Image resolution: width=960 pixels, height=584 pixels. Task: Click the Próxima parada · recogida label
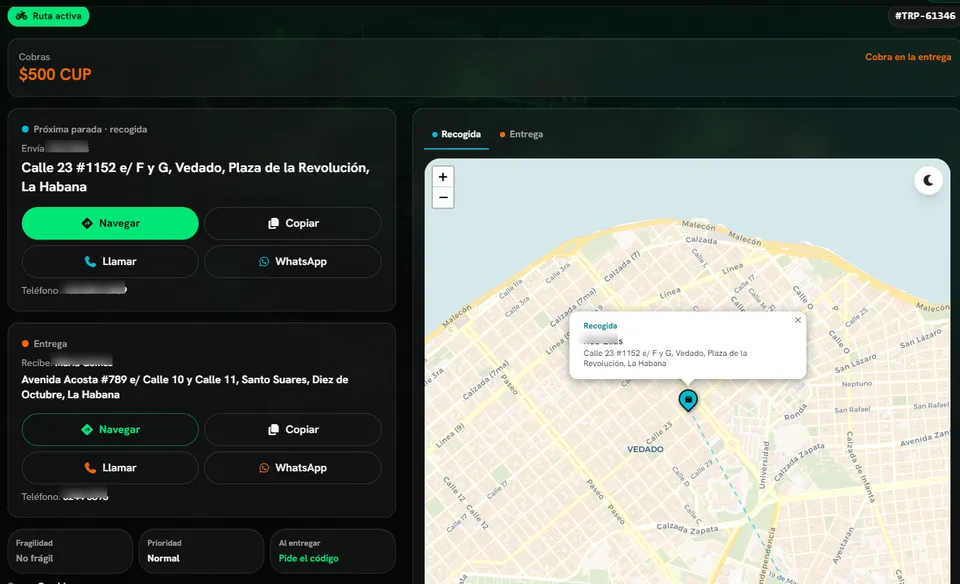coord(90,129)
